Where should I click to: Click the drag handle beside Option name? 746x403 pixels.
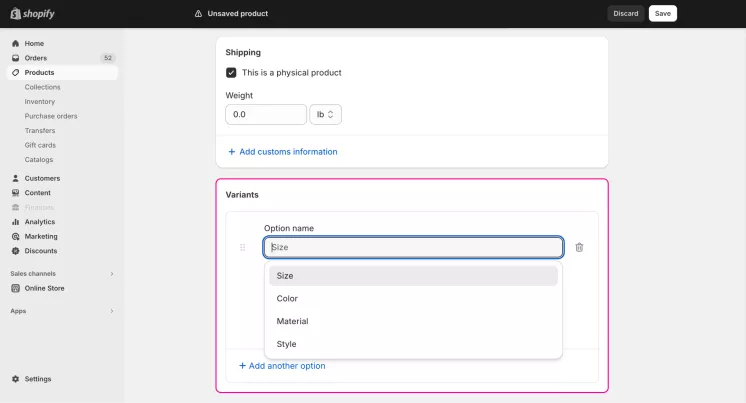pyautogui.click(x=242, y=247)
